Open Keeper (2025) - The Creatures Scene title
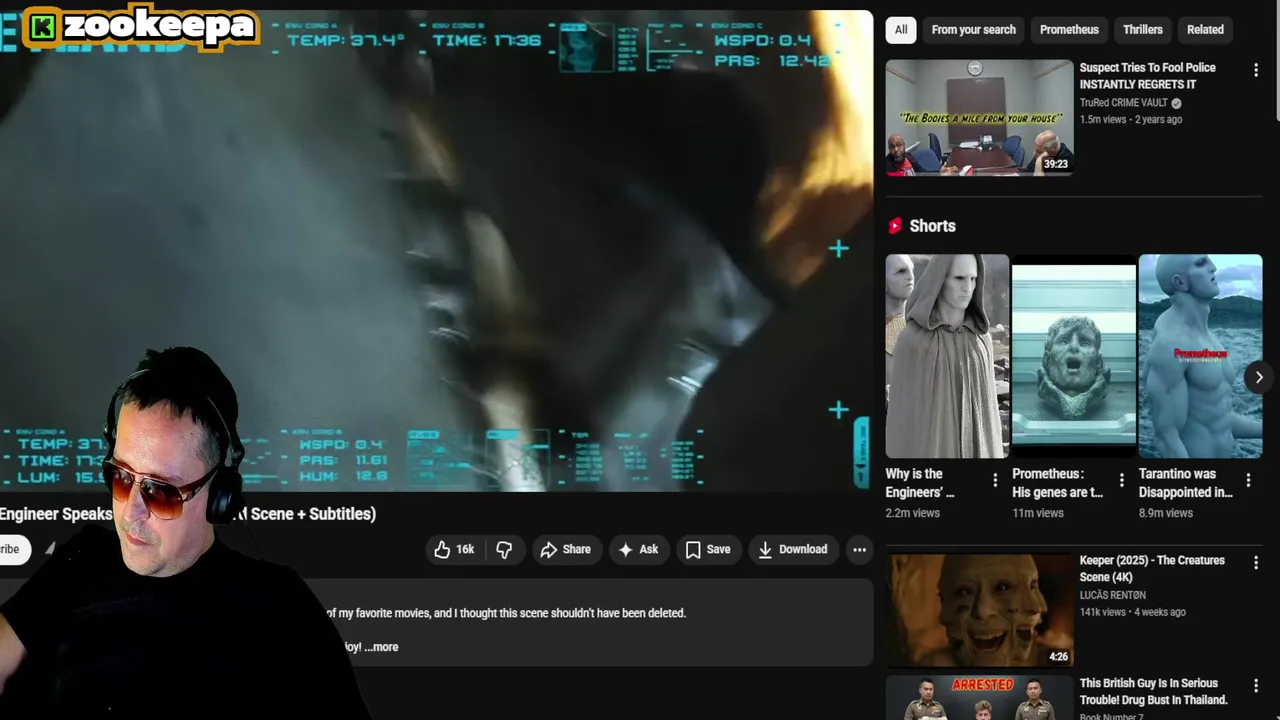 click(1152, 568)
